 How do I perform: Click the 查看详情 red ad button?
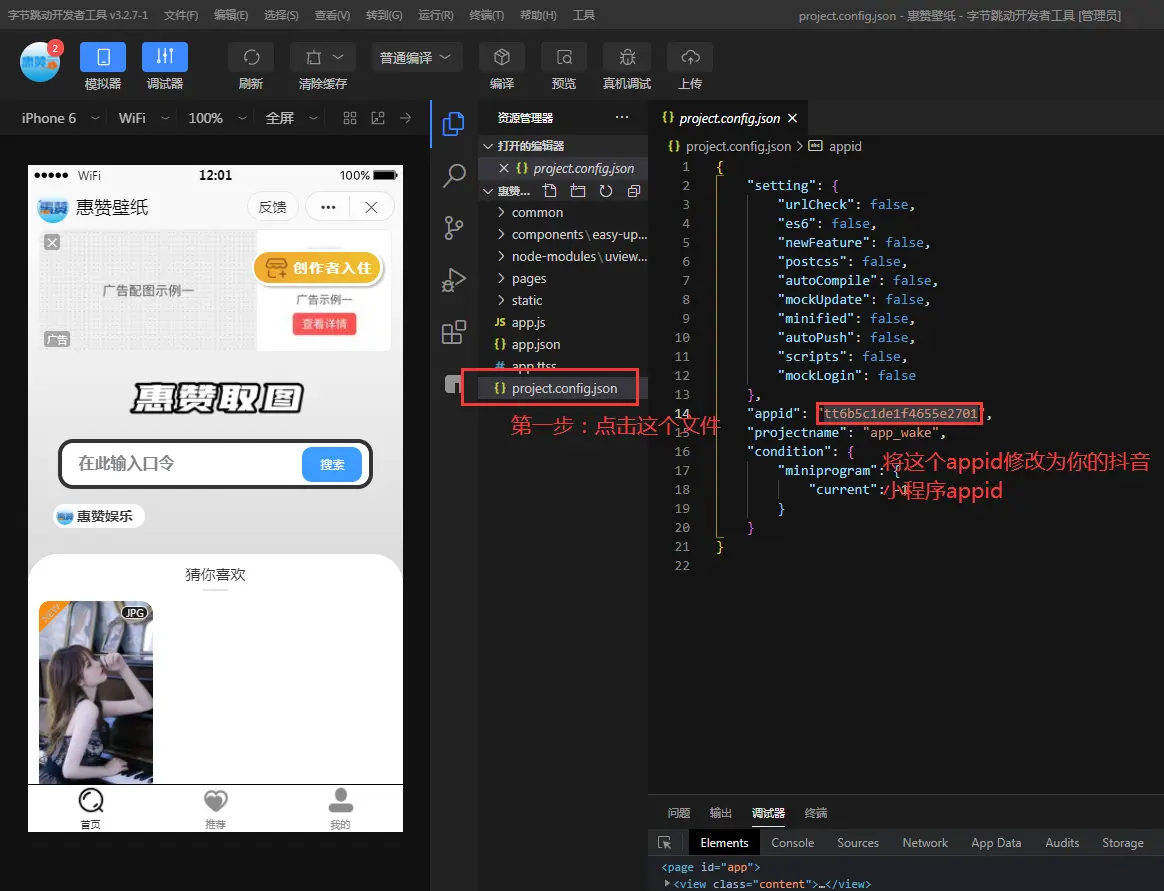click(x=324, y=324)
